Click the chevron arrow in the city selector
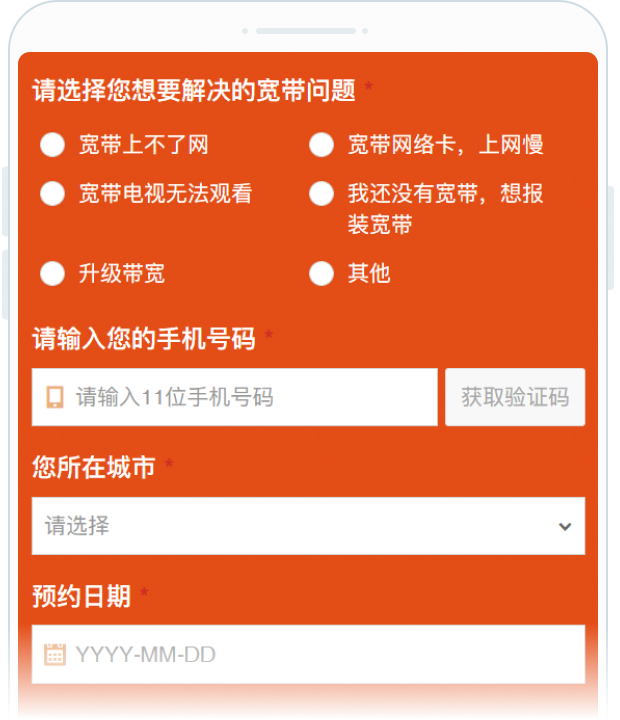The image size is (620, 720). (x=565, y=526)
